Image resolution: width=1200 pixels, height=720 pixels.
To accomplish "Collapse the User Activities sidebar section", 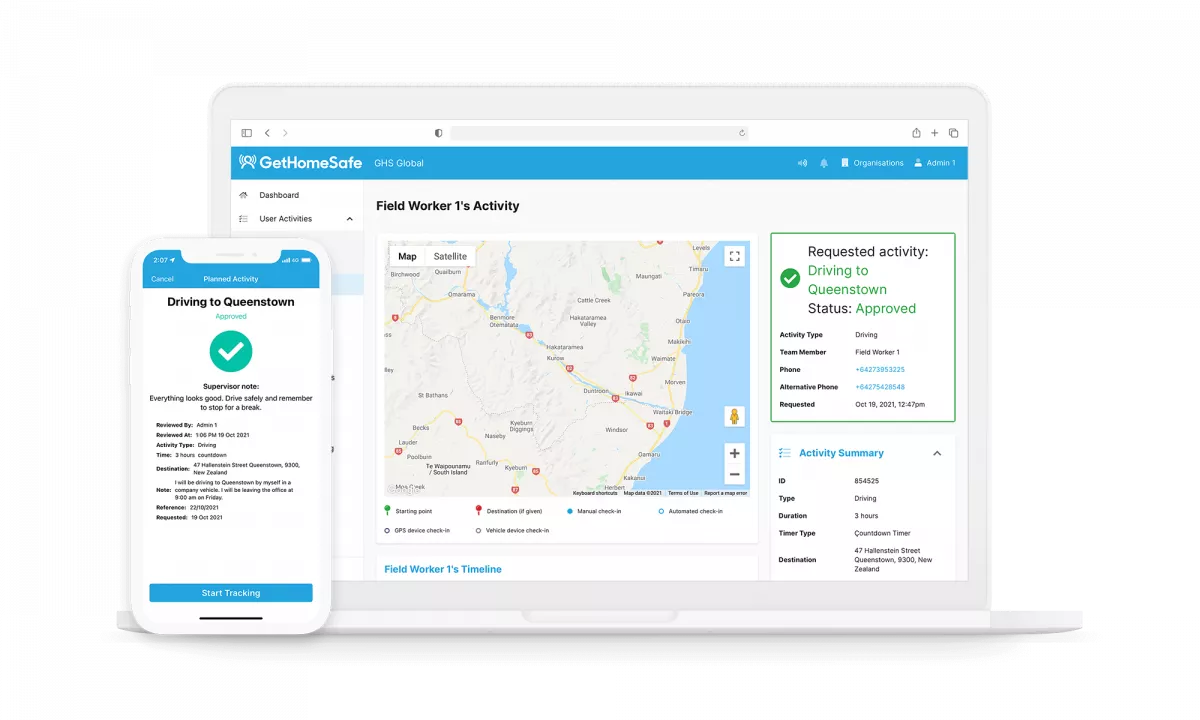I will point(349,219).
